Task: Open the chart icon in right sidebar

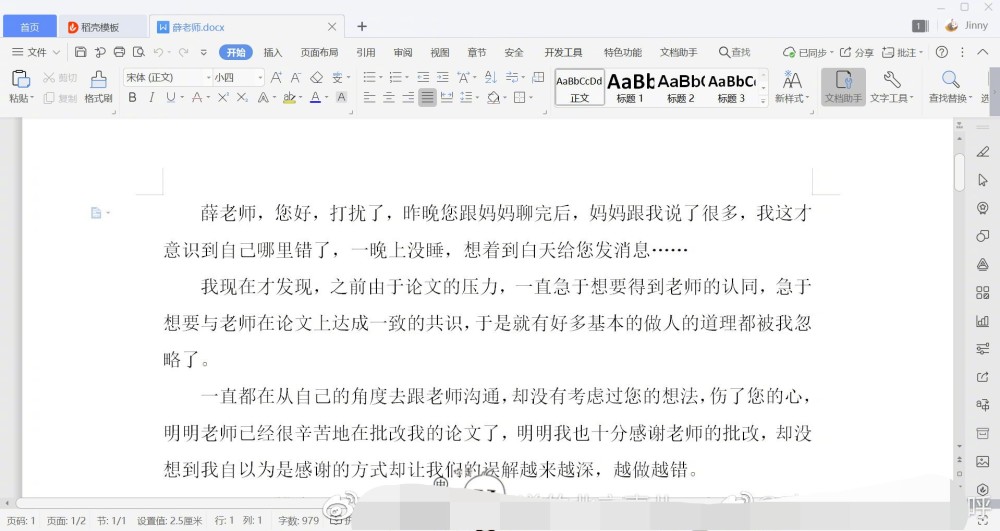Action: pos(983,321)
